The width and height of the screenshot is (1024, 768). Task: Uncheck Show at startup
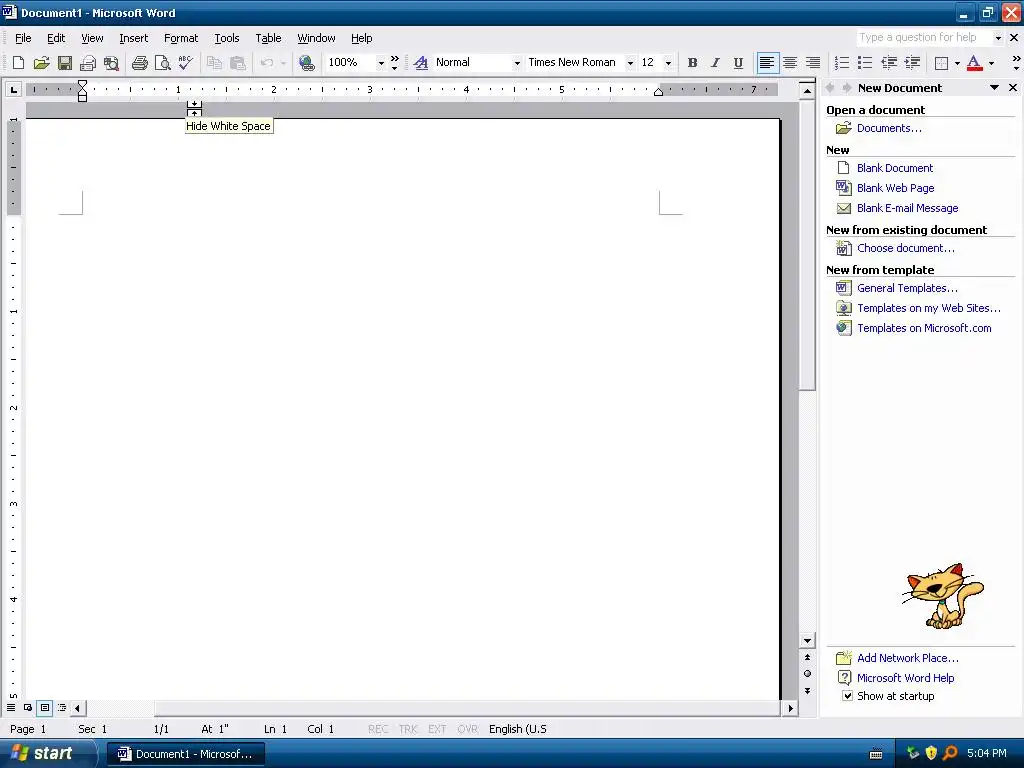(847, 696)
